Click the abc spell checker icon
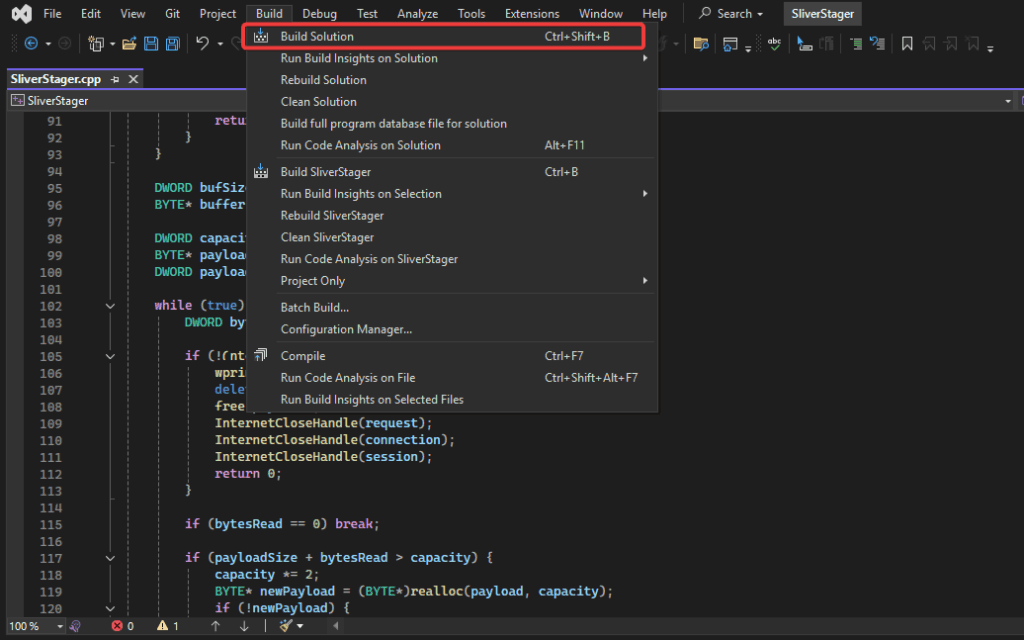The image size is (1024, 640). (775, 44)
